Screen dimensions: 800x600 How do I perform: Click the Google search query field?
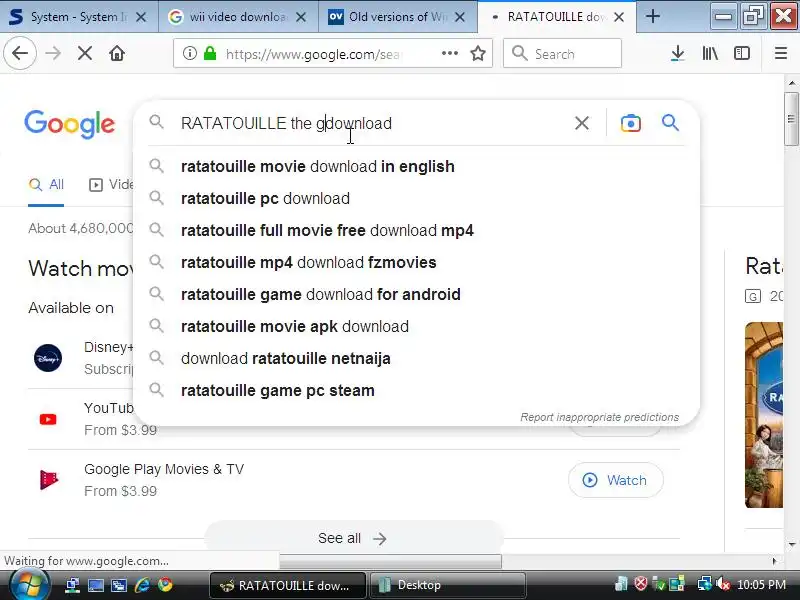372,123
